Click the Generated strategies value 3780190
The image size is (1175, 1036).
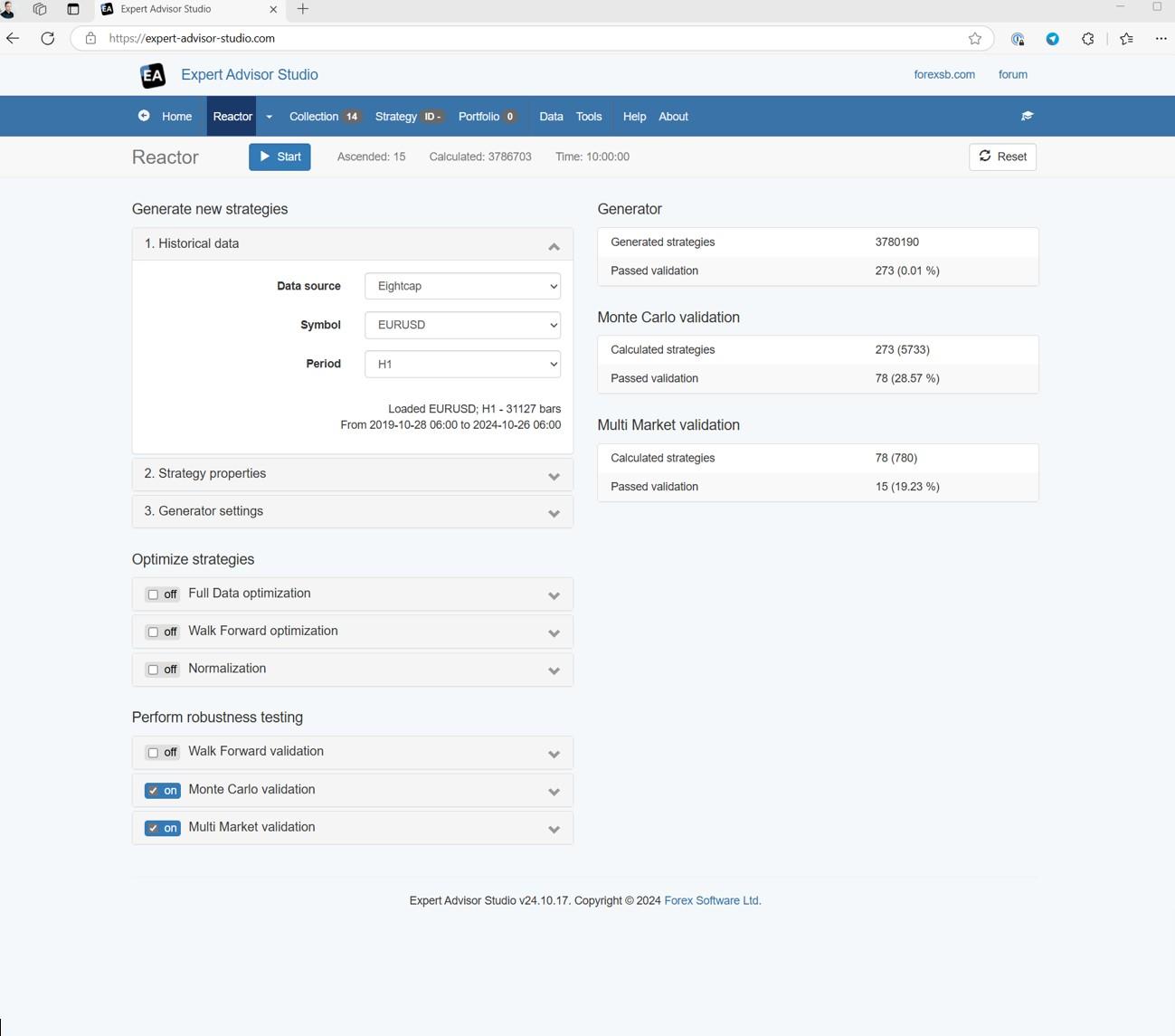[x=897, y=242]
